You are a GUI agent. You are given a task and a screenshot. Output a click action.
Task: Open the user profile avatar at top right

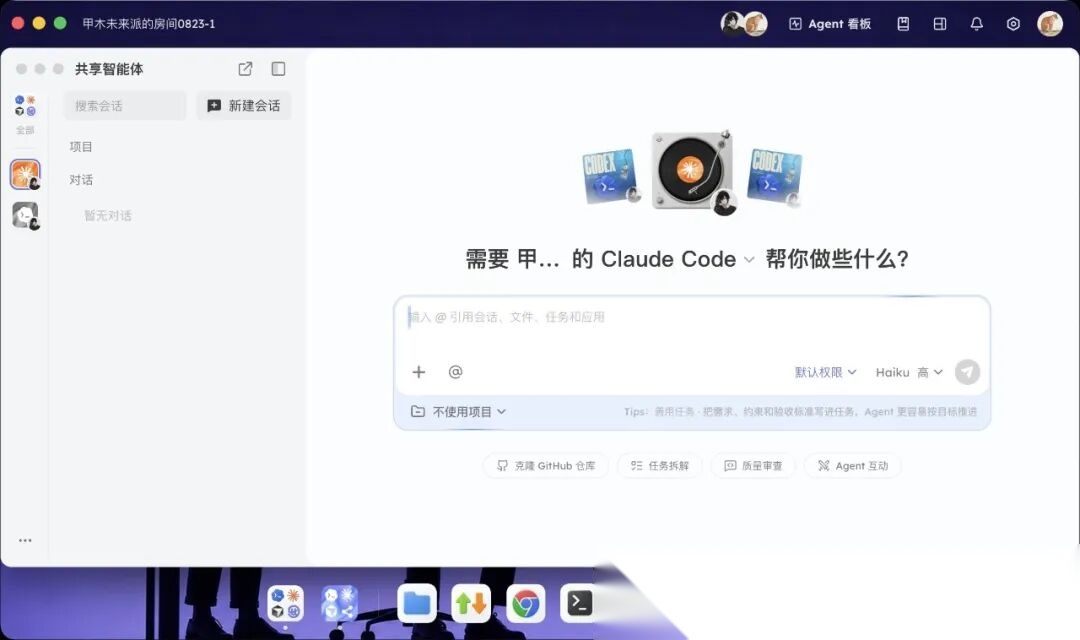tap(1050, 24)
